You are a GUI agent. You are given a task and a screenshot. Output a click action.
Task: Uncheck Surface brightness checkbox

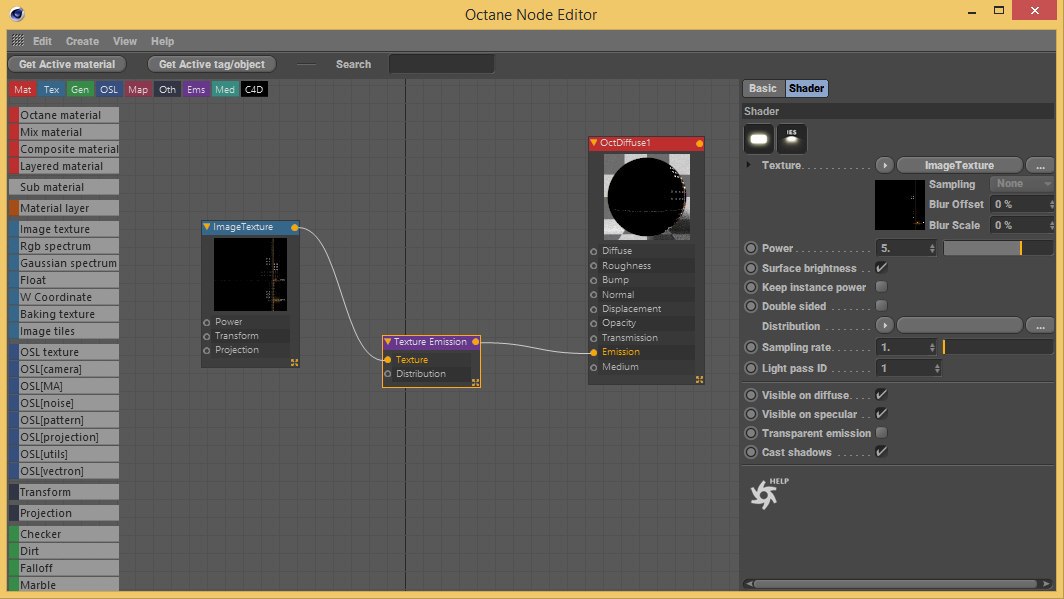point(881,268)
